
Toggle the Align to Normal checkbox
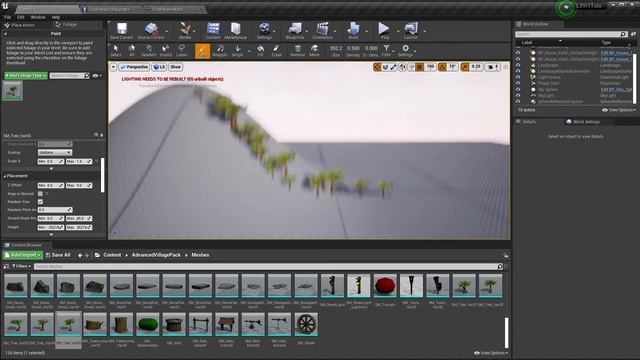click(40, 193)
